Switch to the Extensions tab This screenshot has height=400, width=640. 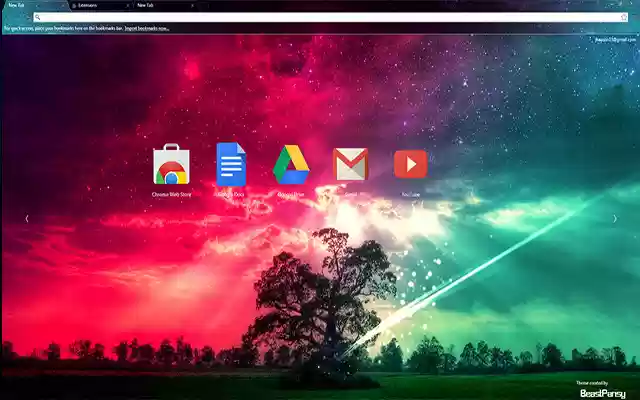tap(100, 5)
